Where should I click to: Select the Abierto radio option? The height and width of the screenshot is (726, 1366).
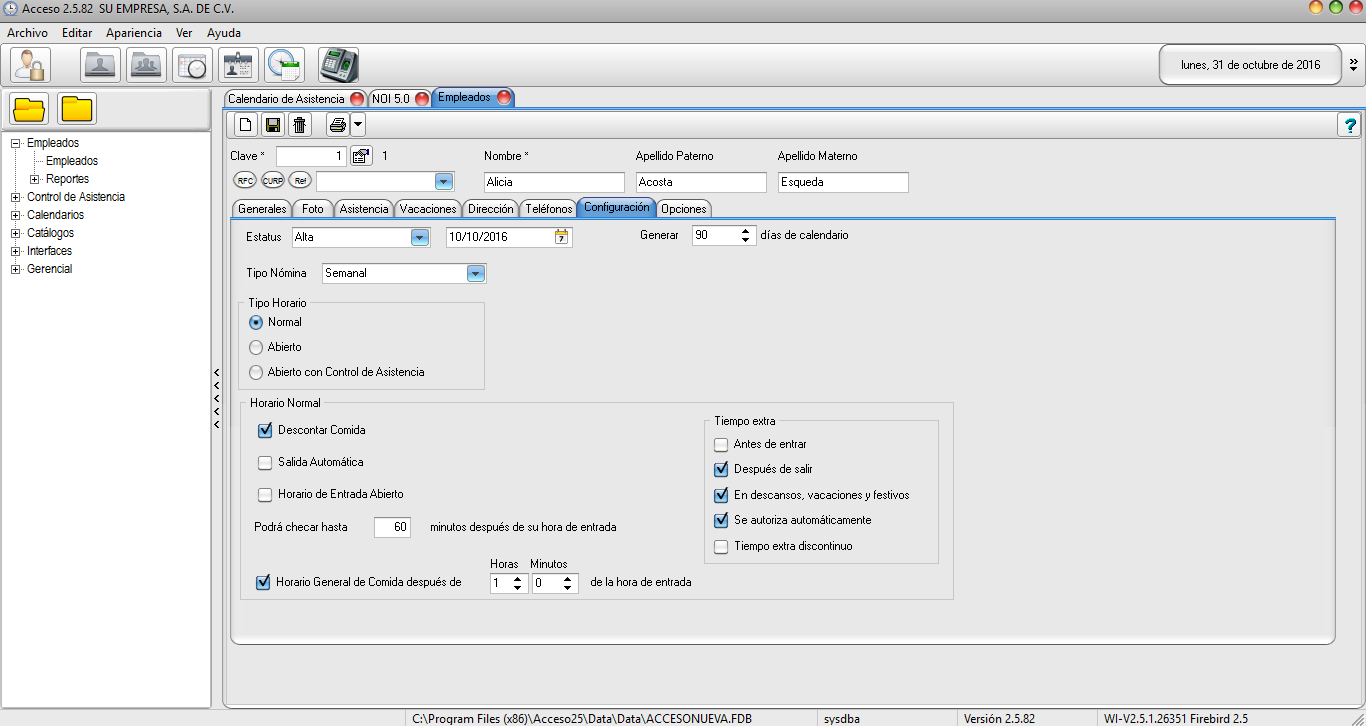257,347
